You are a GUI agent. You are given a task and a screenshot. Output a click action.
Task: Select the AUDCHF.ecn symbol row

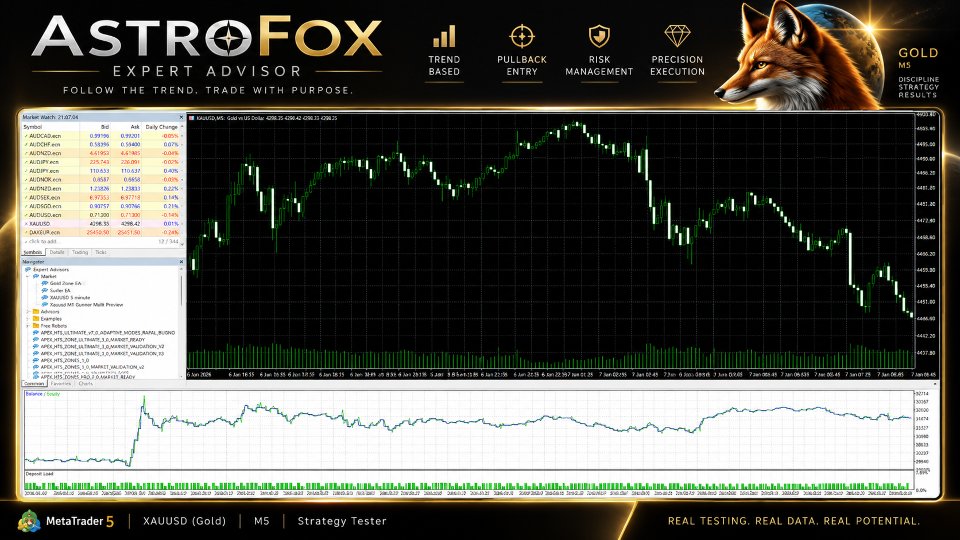tap(102, 144)
